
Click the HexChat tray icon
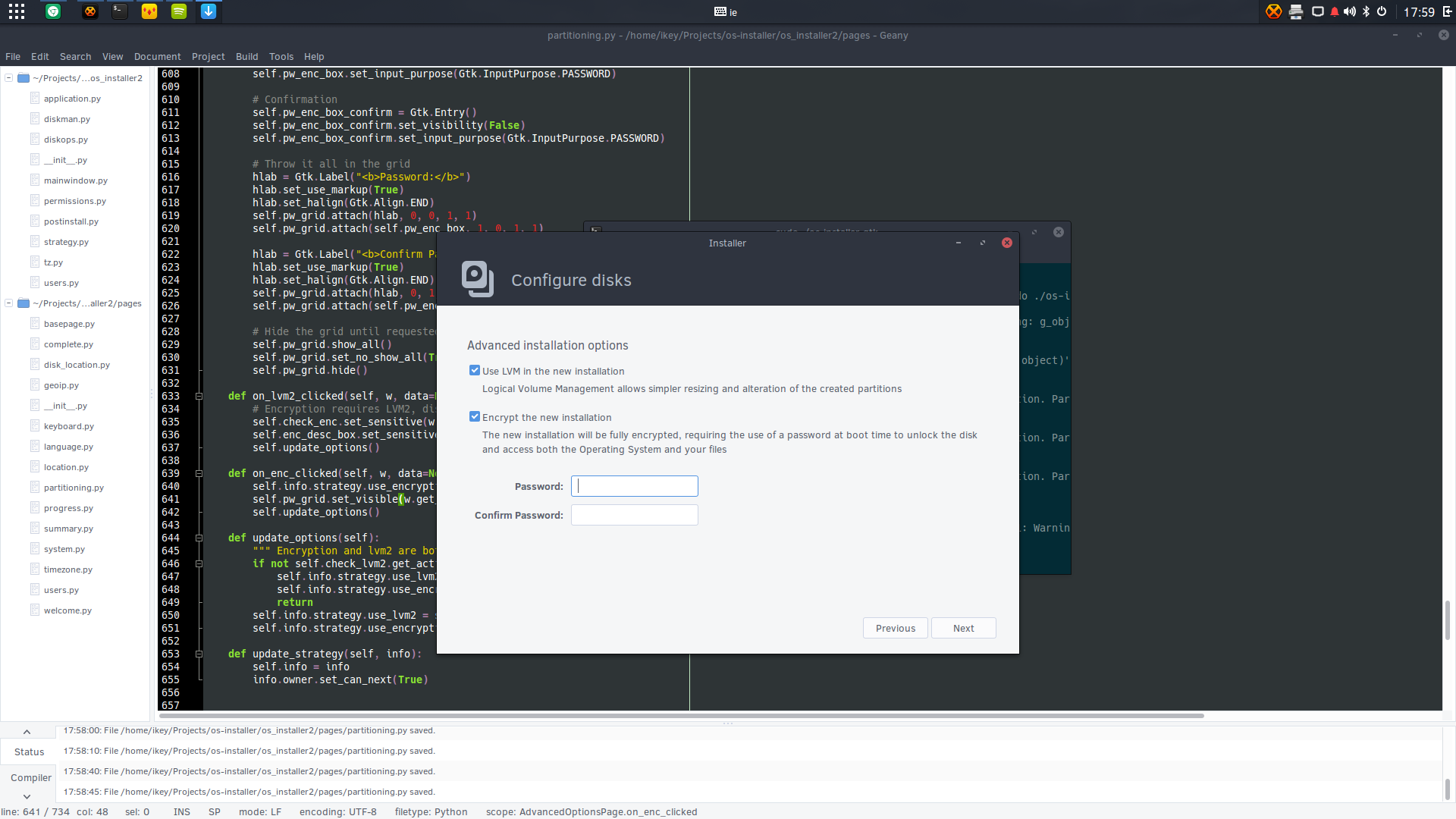pyautogui.click(x=1274, y=11)
